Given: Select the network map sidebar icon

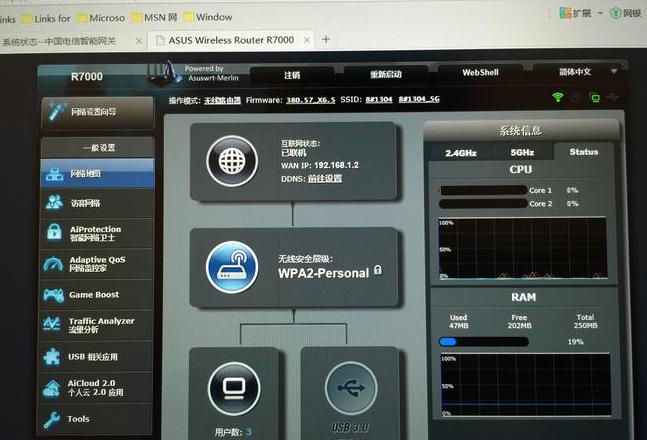Looking at the screenshot, I should (x=54, y=174).
